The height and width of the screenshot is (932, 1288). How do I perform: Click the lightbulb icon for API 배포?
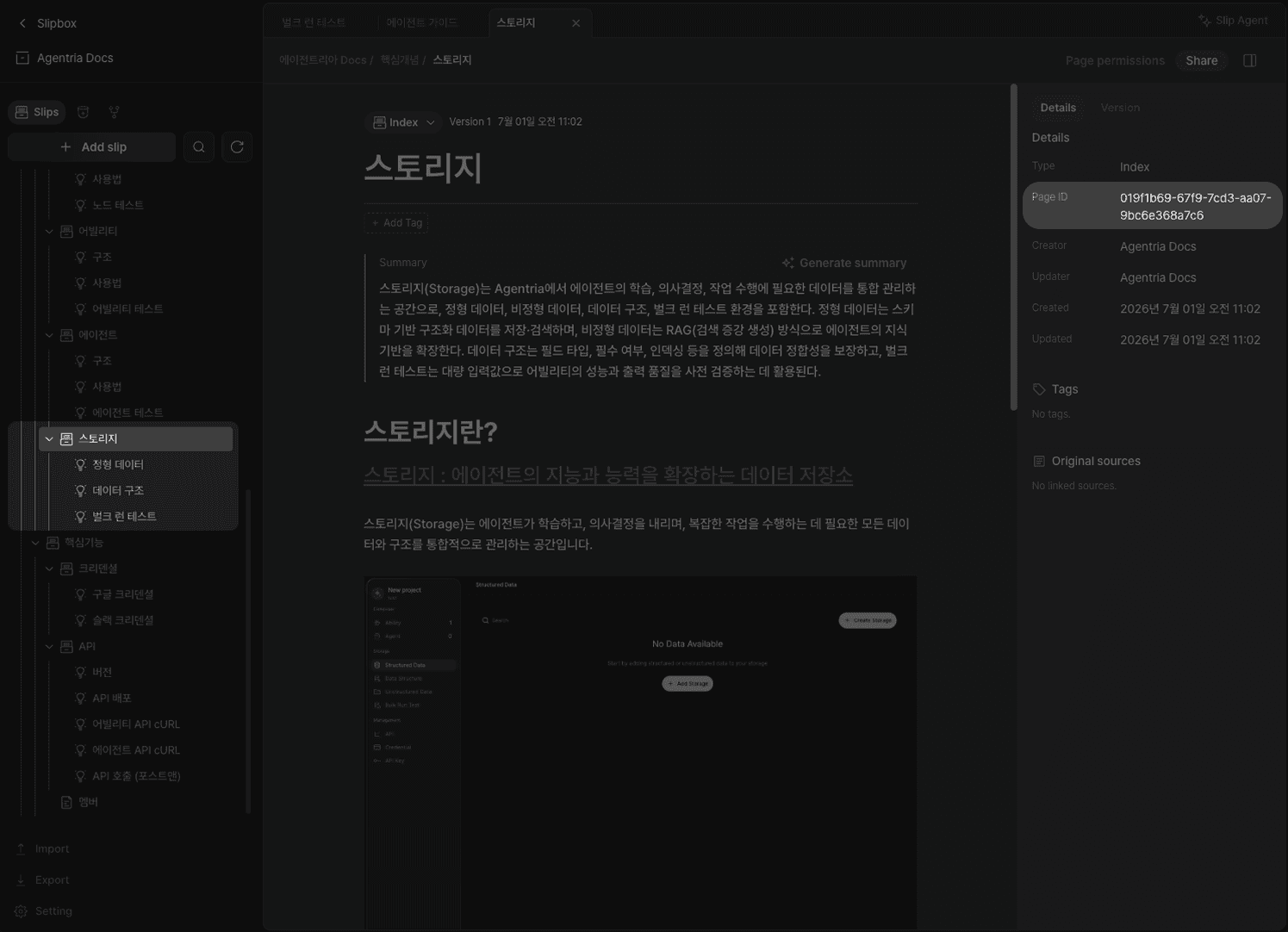click(80, 698)
